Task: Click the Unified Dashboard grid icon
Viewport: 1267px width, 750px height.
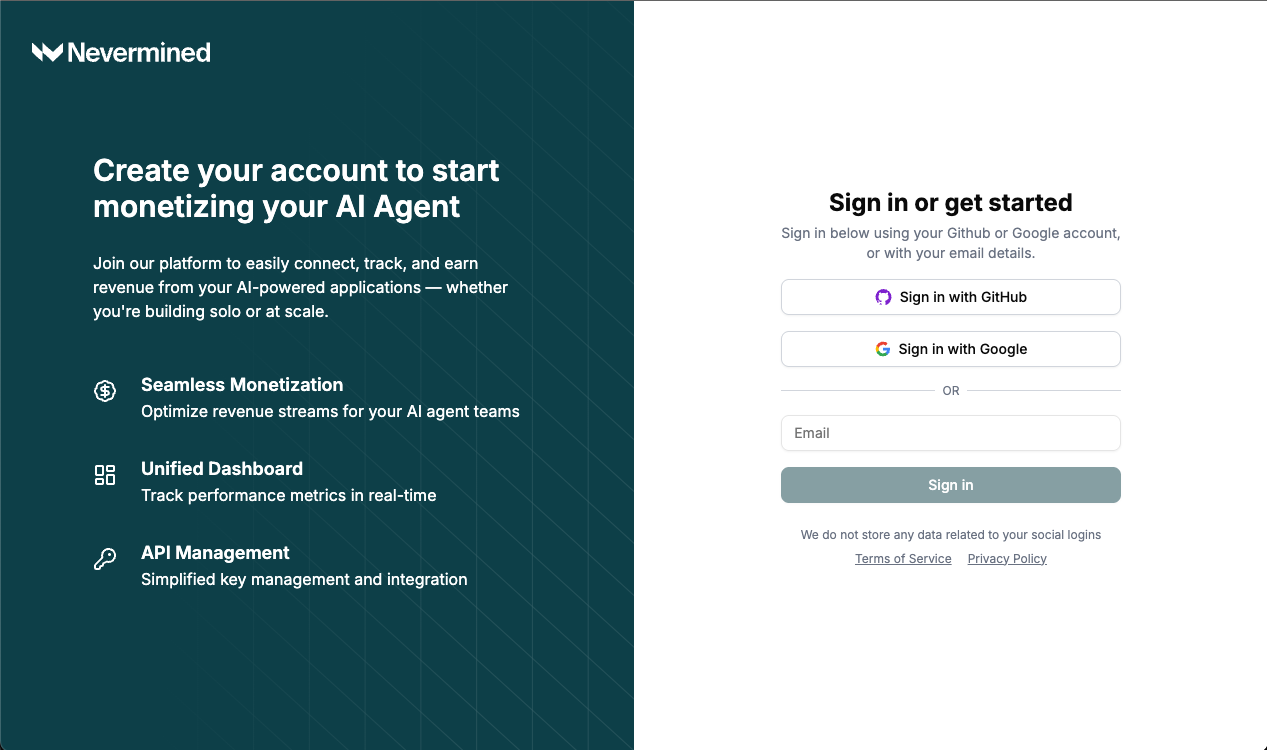Action: pos(105,475)
